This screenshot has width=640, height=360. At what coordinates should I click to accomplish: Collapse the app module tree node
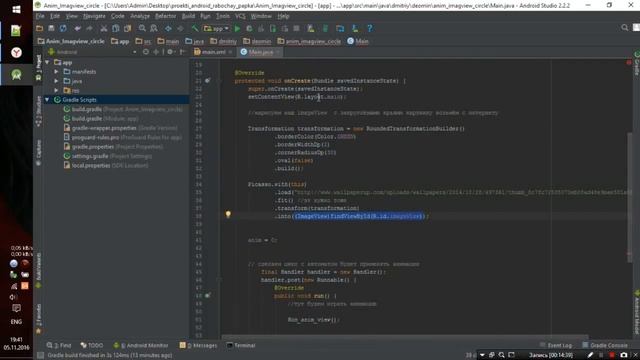[47, 62]
